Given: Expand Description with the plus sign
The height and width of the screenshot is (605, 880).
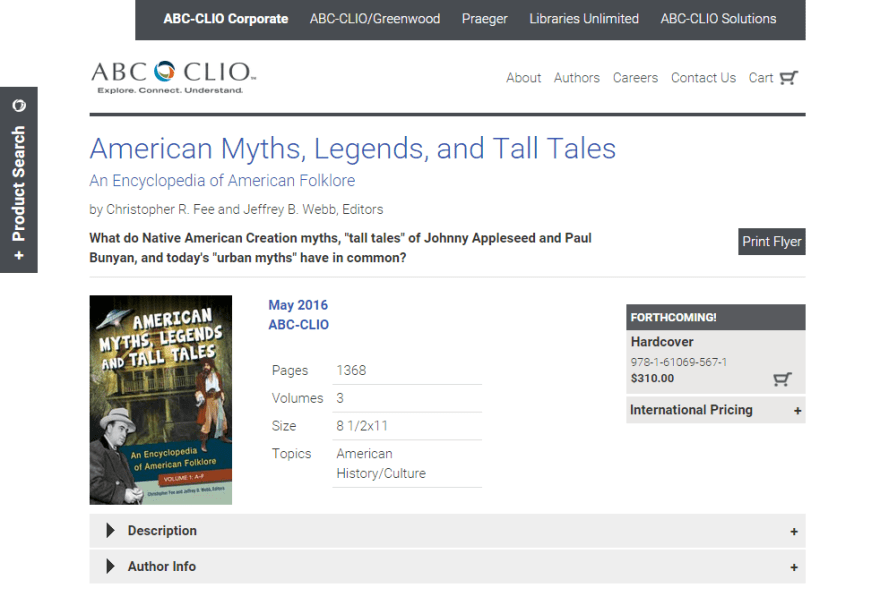Looking at the screenshot, I should [x=794, y=532].
